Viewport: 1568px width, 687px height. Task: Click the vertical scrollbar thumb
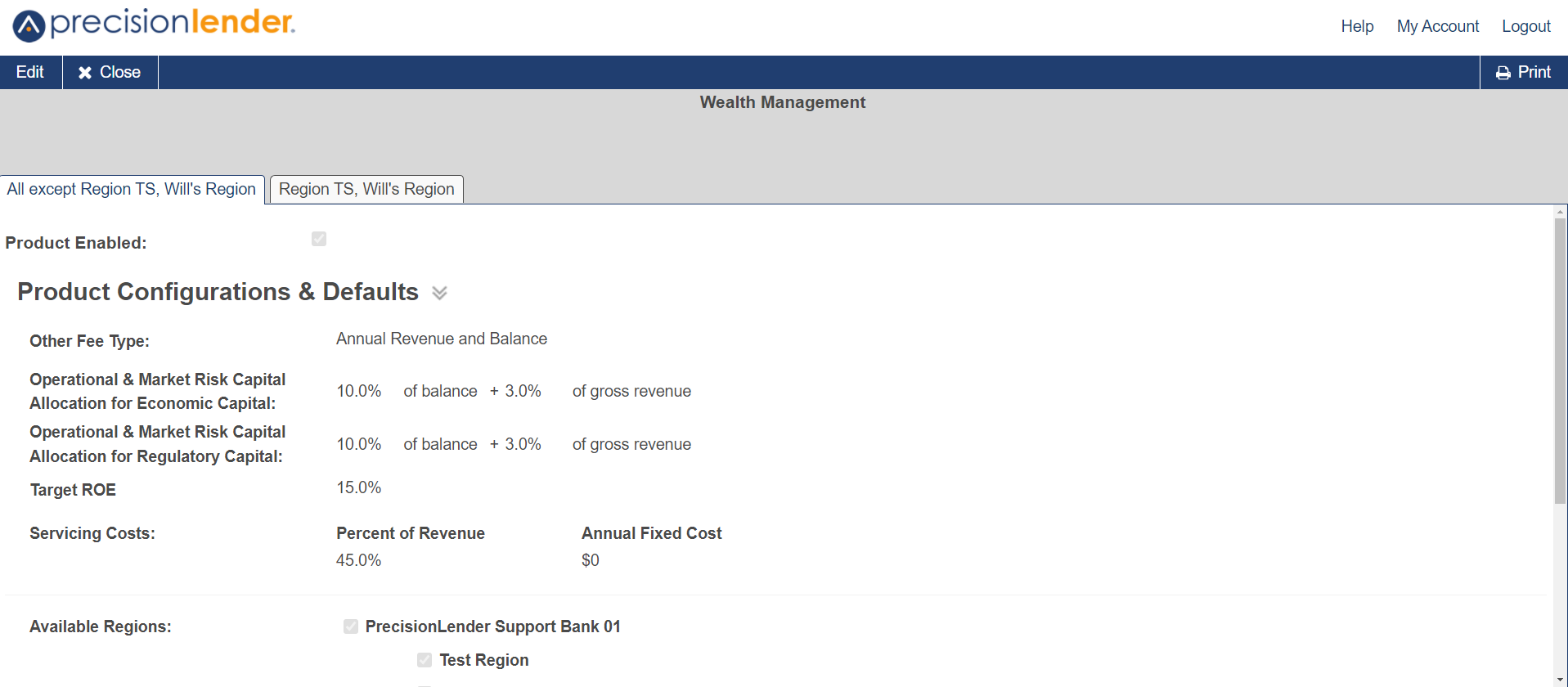click(x=1561, y=361)
